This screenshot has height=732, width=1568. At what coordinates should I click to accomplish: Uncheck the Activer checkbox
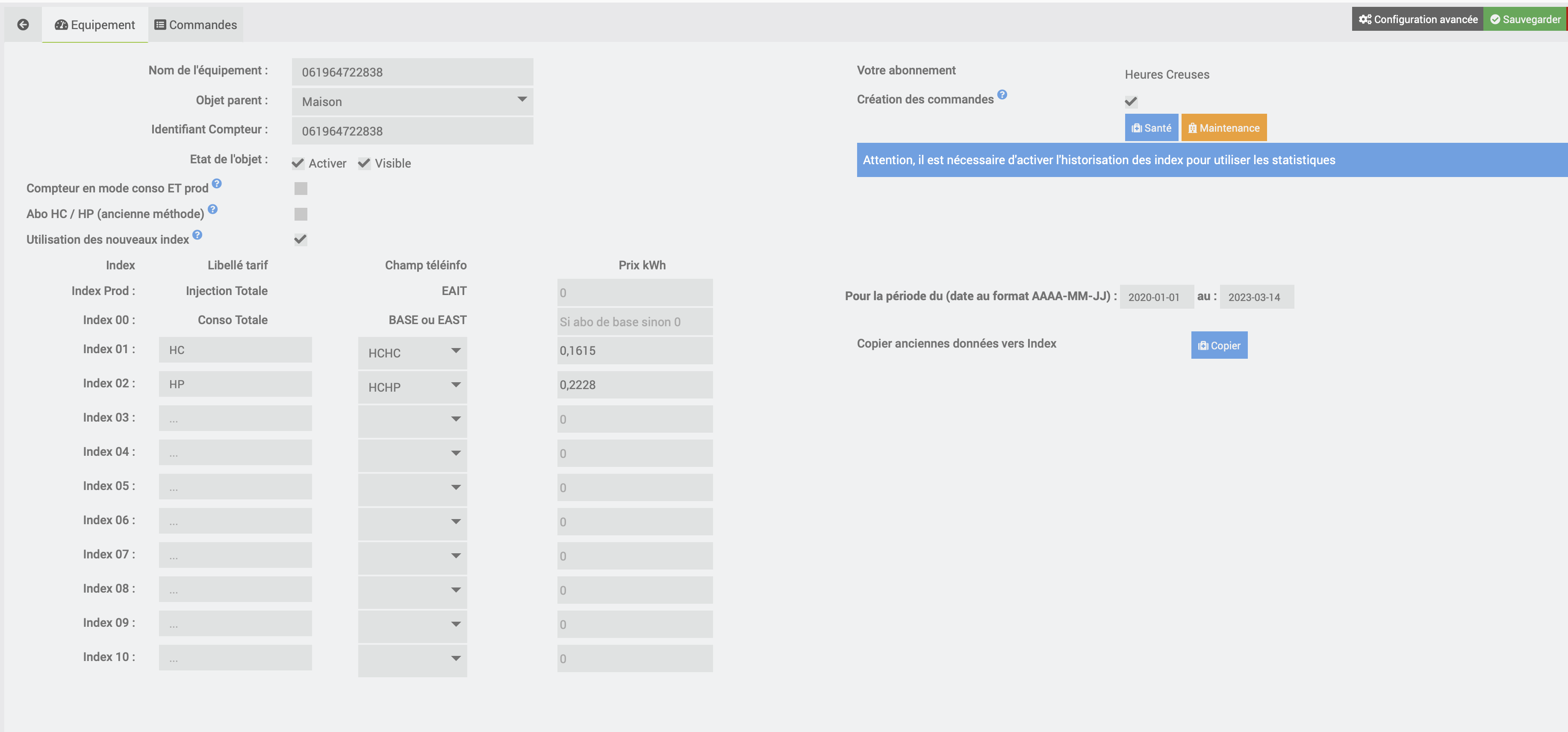tap(298, 163)
